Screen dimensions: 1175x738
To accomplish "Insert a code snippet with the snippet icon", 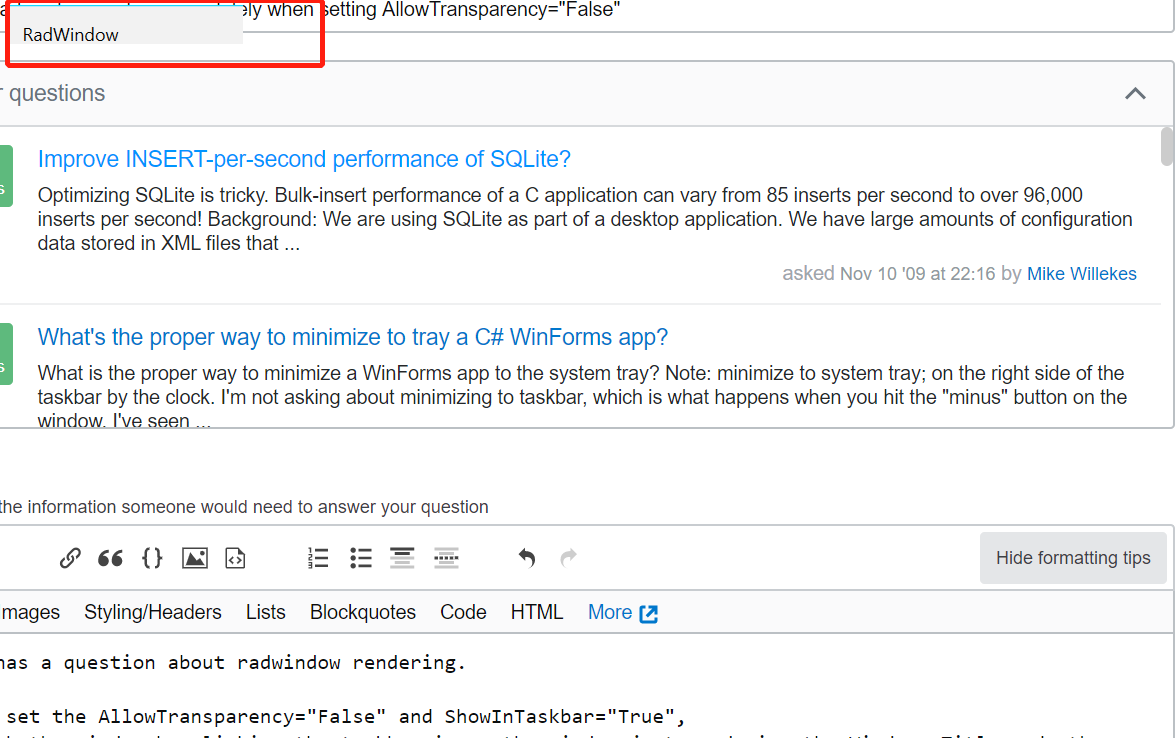I will (235, 558).
